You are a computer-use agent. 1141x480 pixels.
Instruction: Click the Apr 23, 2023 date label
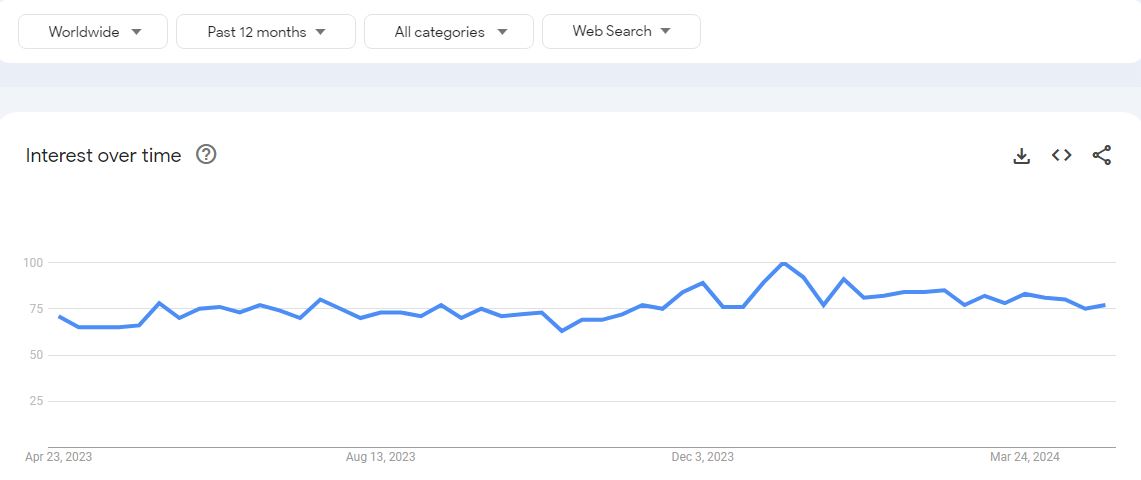(59, 457)
